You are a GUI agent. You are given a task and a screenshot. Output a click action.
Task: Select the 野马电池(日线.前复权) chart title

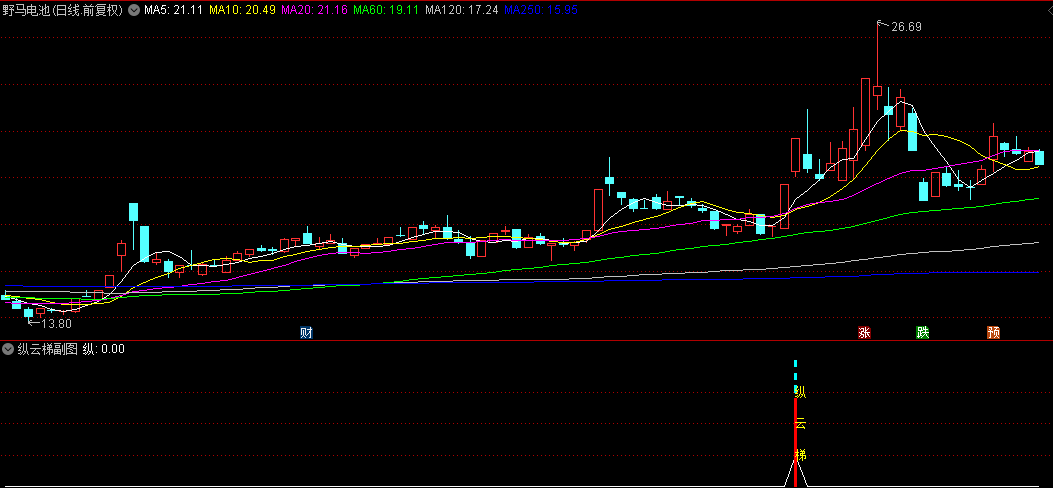(x=62, y=10)
